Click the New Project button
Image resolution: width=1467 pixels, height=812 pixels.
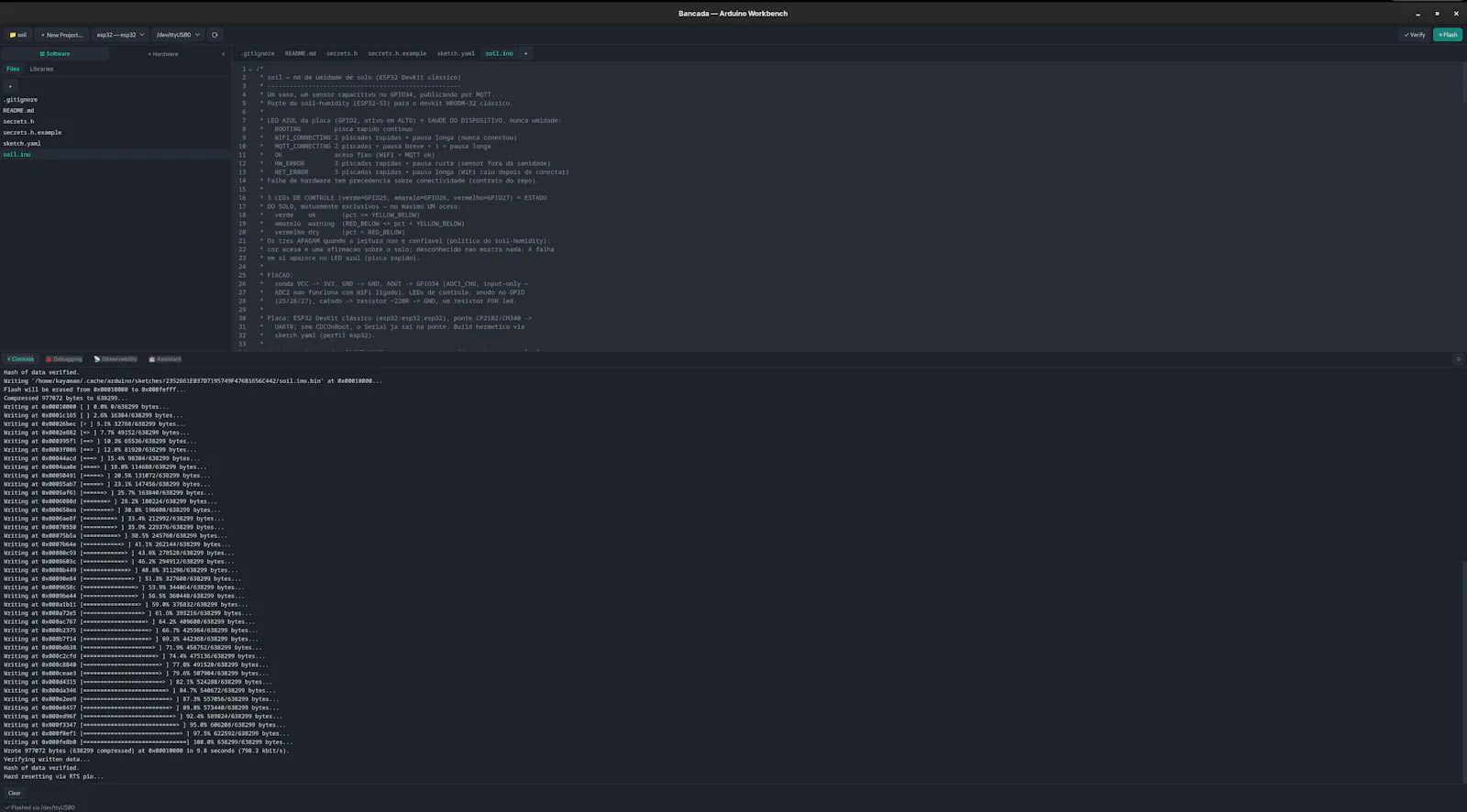point(61,35)
